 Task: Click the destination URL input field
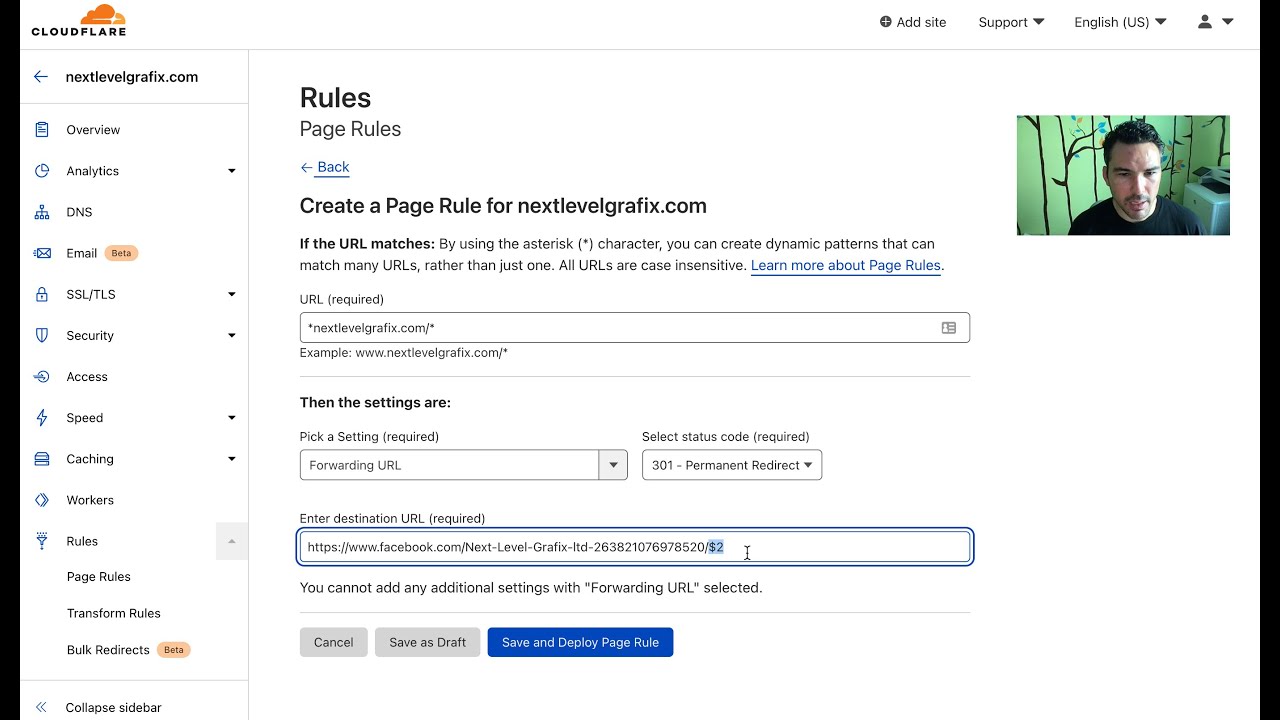635,547
